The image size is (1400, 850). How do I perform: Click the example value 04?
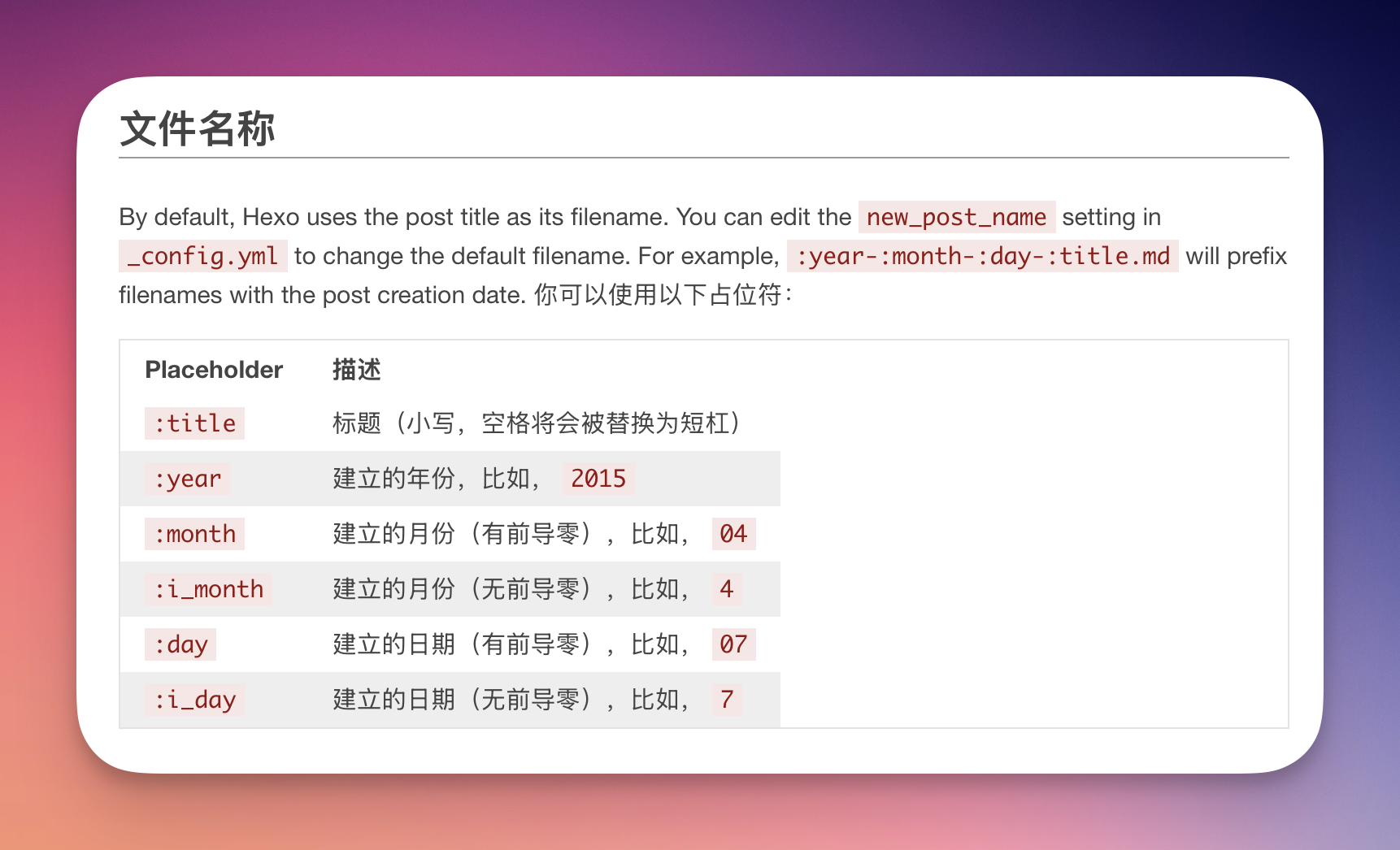pyautogui.click(x=733, y=534)
